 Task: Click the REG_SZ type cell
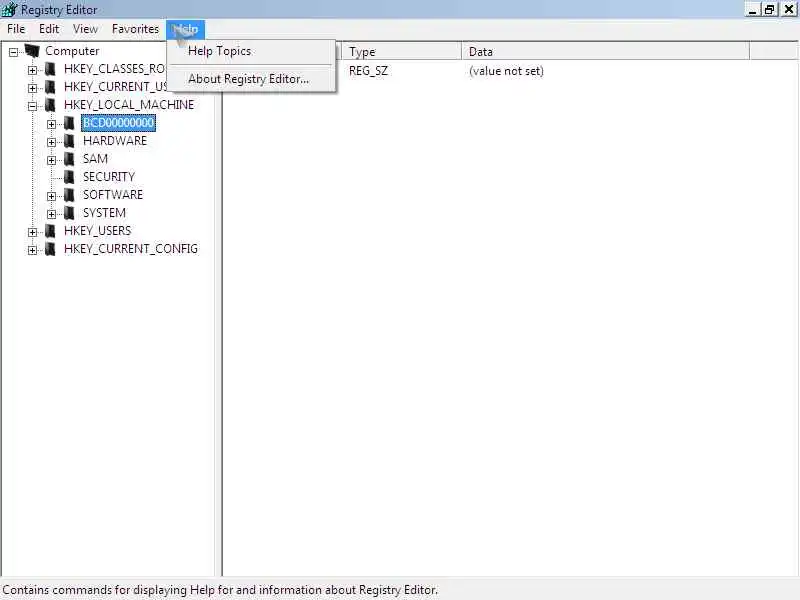(368, 71)
